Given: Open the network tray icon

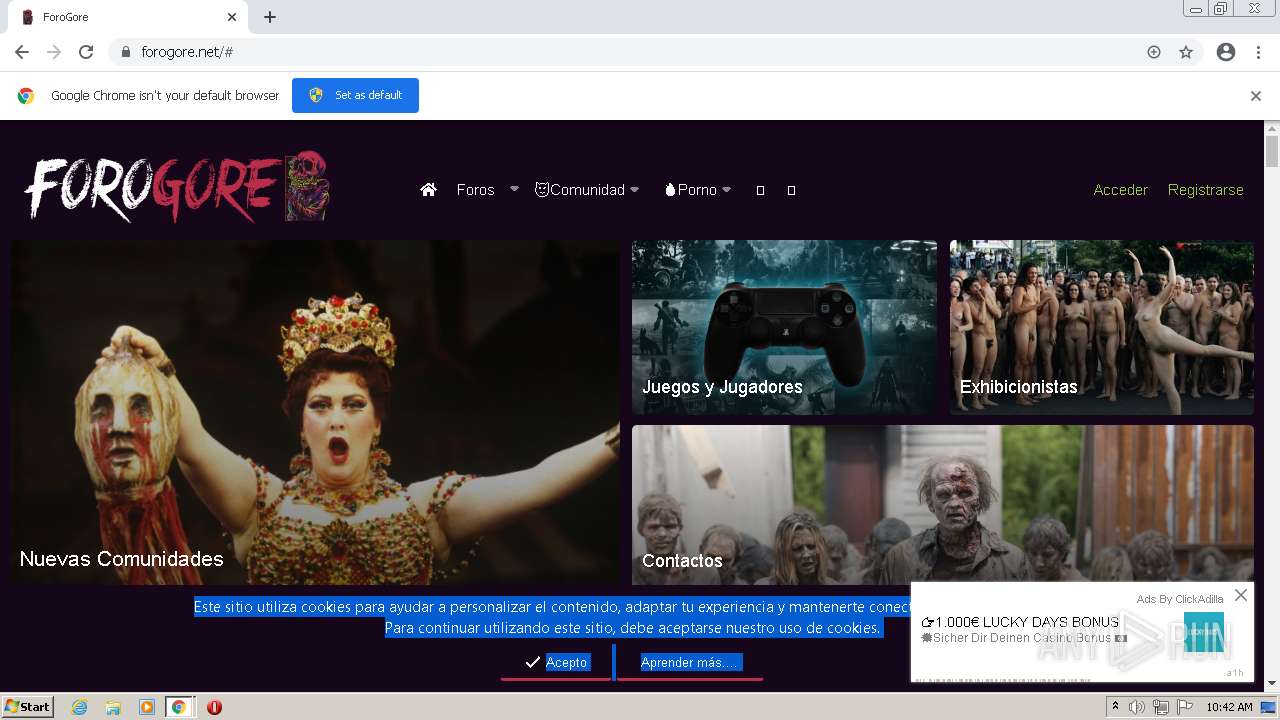Looking at the screenshot, I should (x=1161, y=707).
